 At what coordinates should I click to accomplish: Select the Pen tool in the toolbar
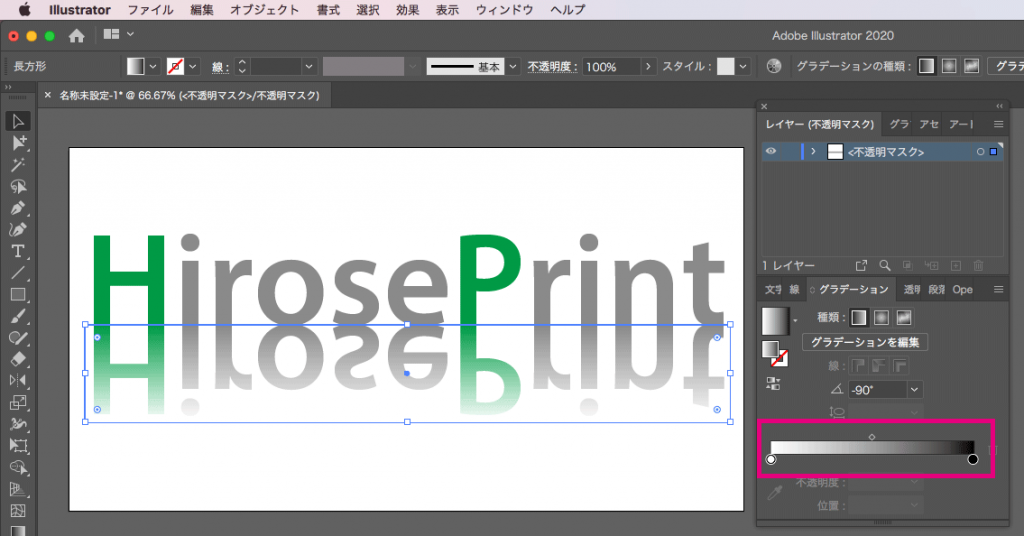coord(18,208)
